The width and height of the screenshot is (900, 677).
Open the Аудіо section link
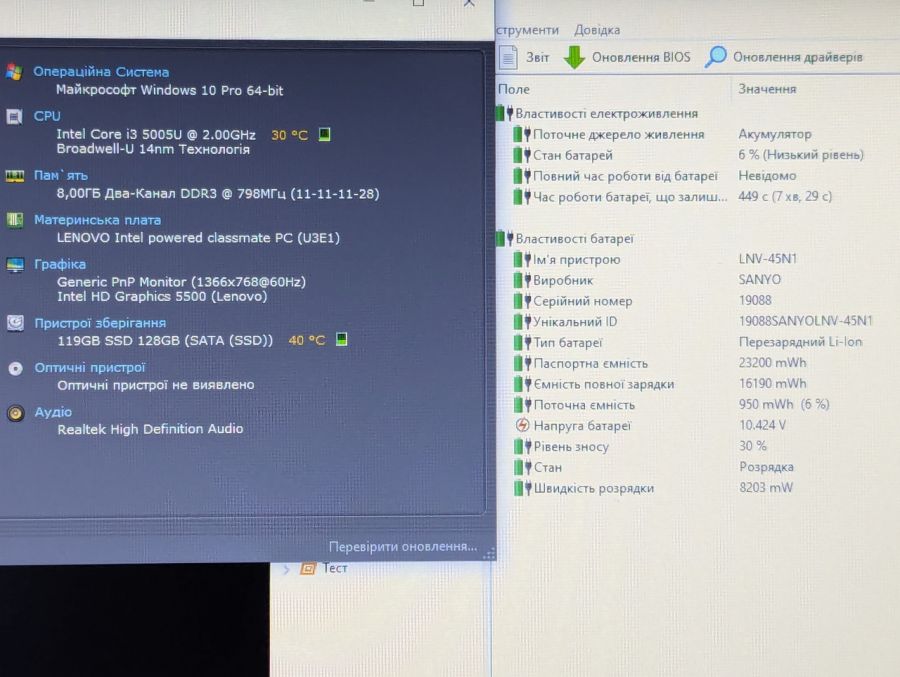(x=53, y=412)
